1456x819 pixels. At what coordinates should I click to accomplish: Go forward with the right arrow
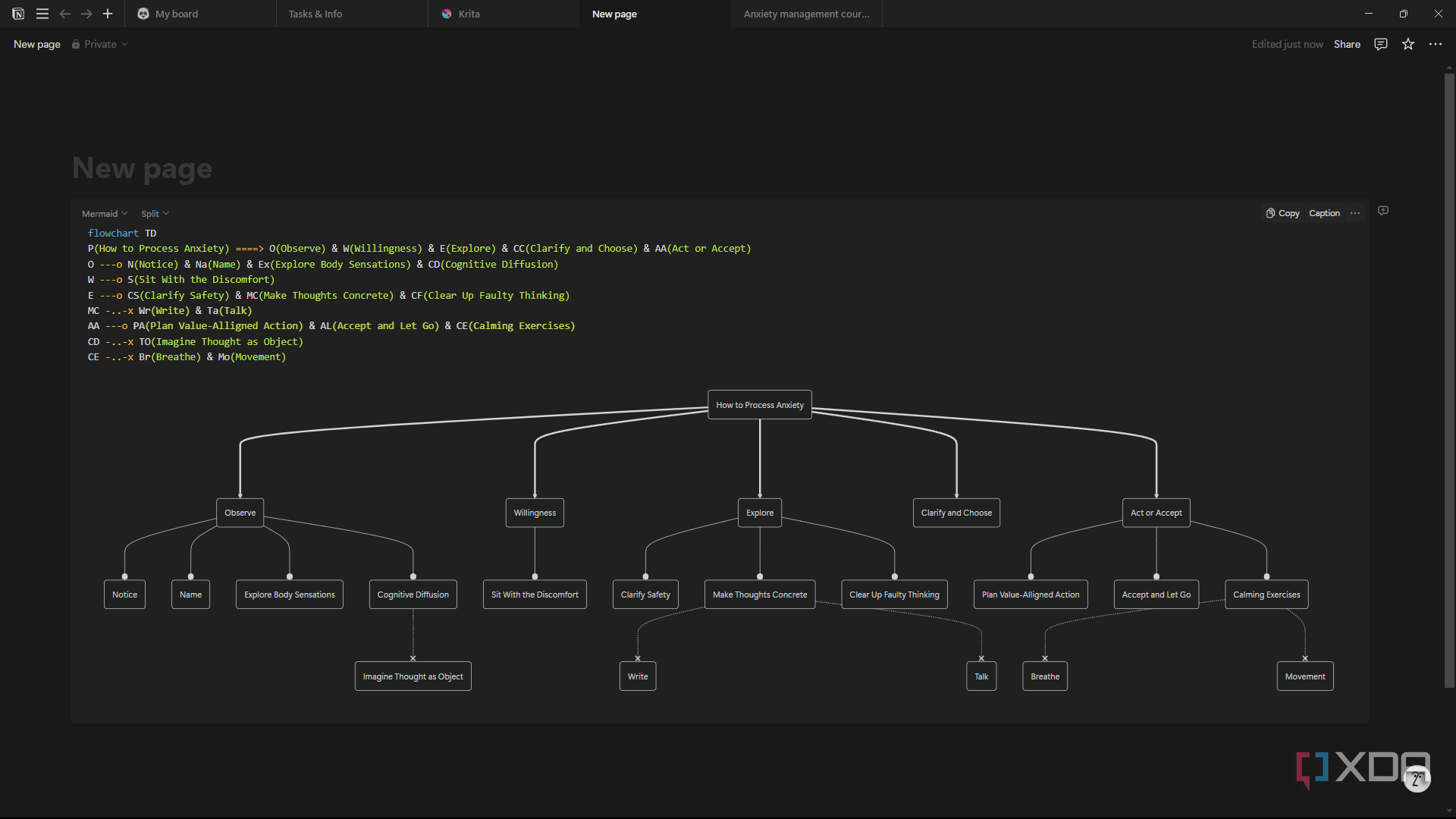click(86, 14)
